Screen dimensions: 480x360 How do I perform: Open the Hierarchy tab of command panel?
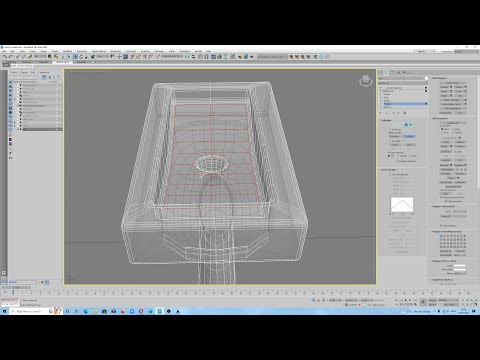[x=392, y=72]
